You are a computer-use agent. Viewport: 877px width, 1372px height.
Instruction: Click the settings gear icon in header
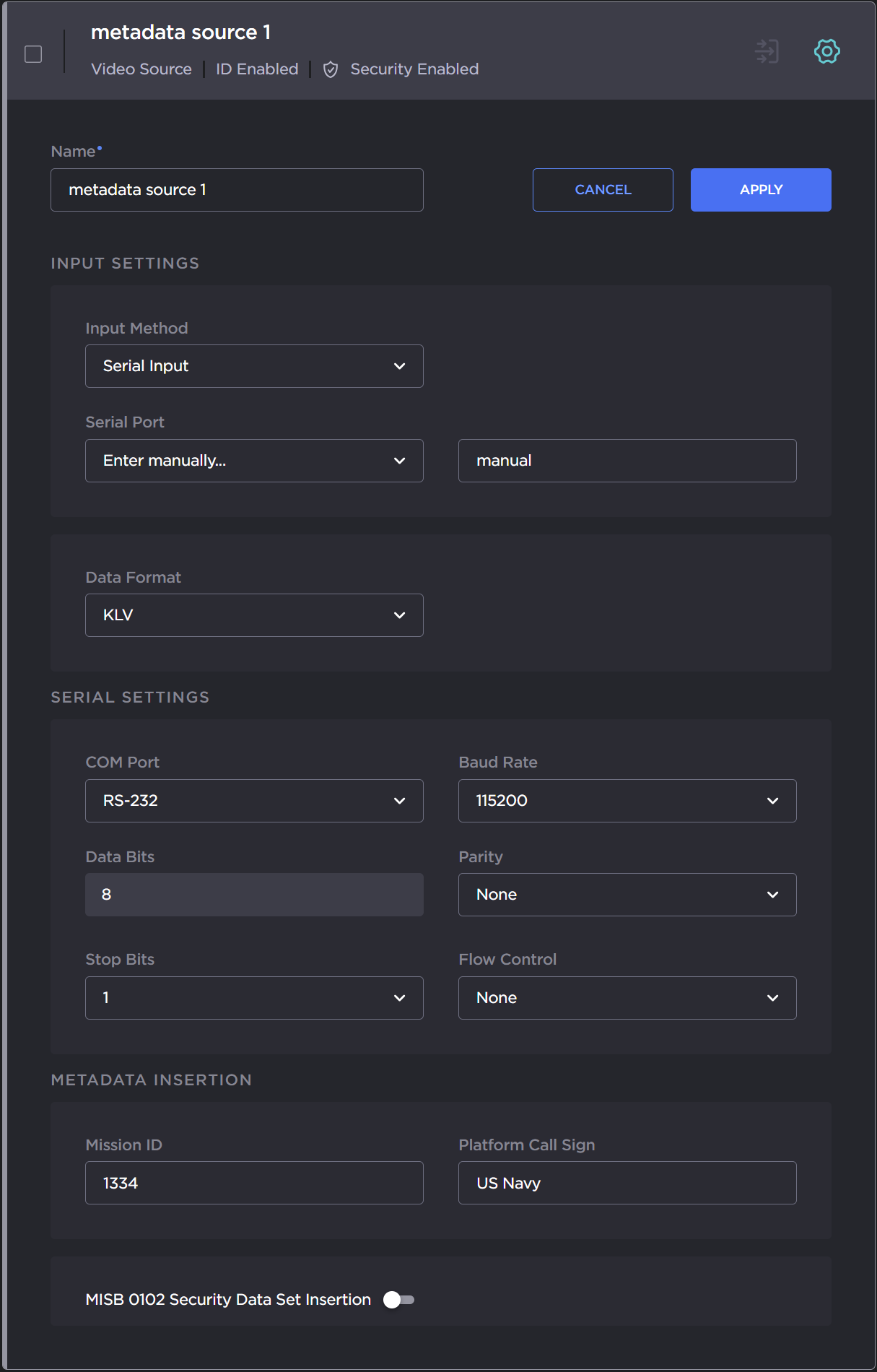click(x=826, y=51)
